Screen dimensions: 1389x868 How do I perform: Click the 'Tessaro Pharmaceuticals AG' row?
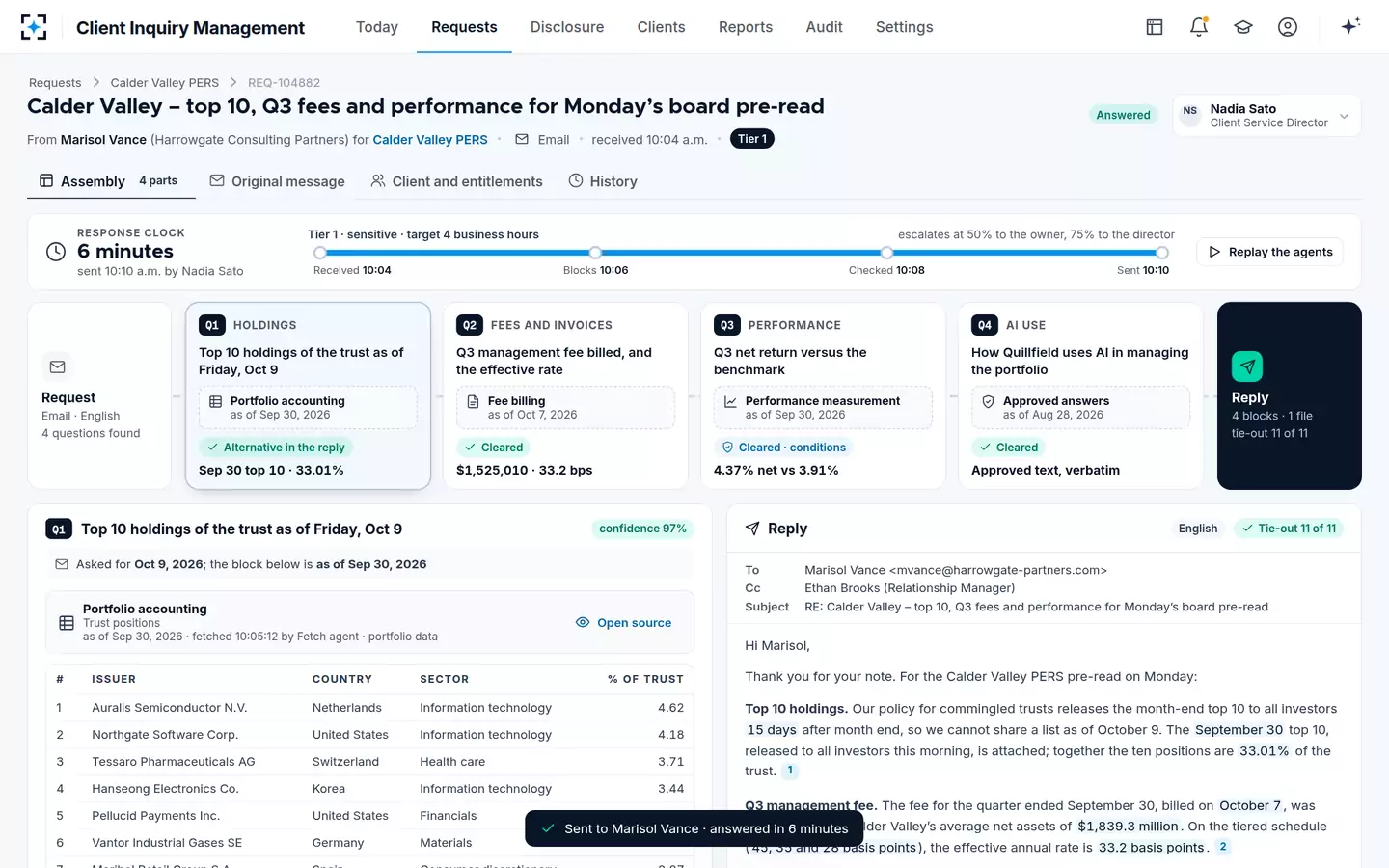coord(369,761)
